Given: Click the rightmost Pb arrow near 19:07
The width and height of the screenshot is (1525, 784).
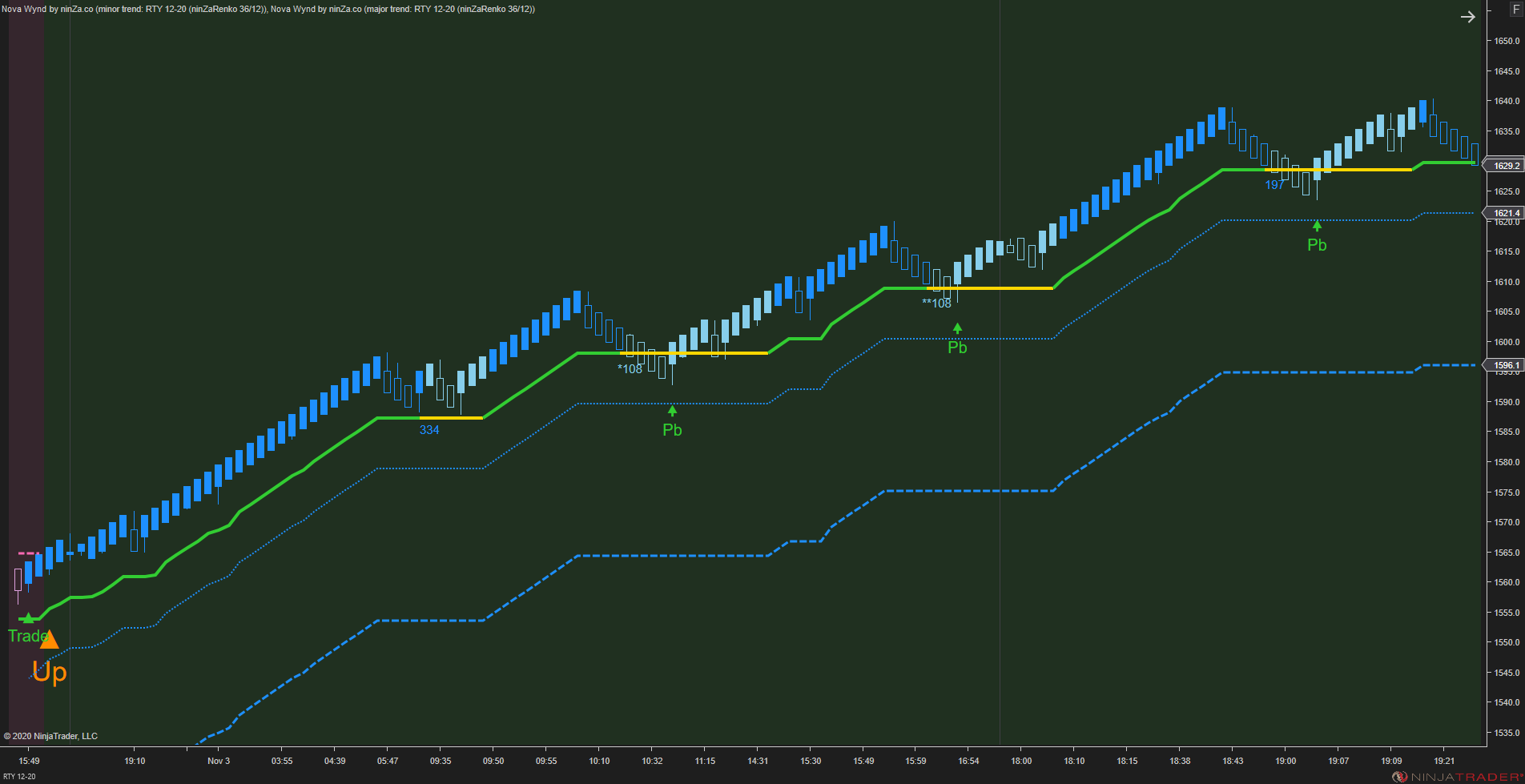Looking at the screenshot, I should pos(1318,226).
